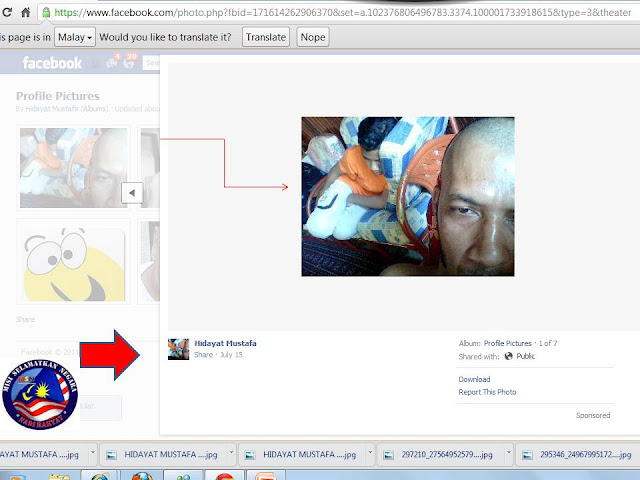Screen dimensions: 640x480
Task: Click the image file icon of the 295346 download
Action: point(527,455)
